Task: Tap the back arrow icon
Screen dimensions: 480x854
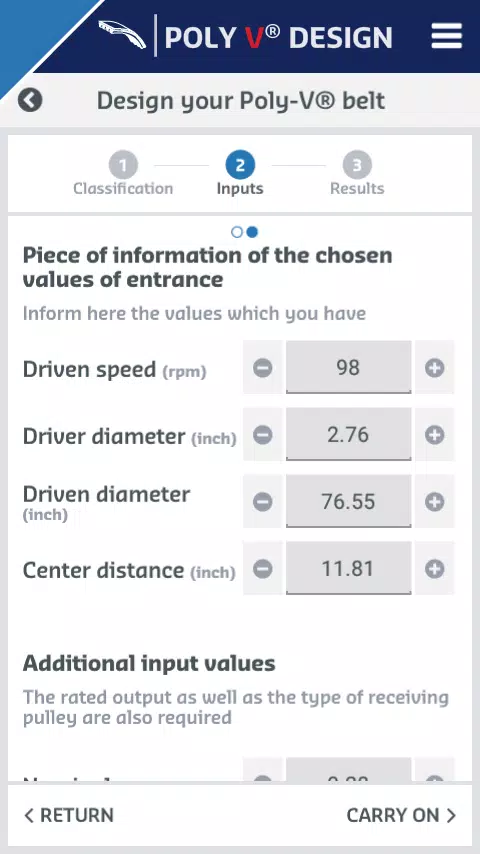Action: pyautogui.click(x=30, y=101)
